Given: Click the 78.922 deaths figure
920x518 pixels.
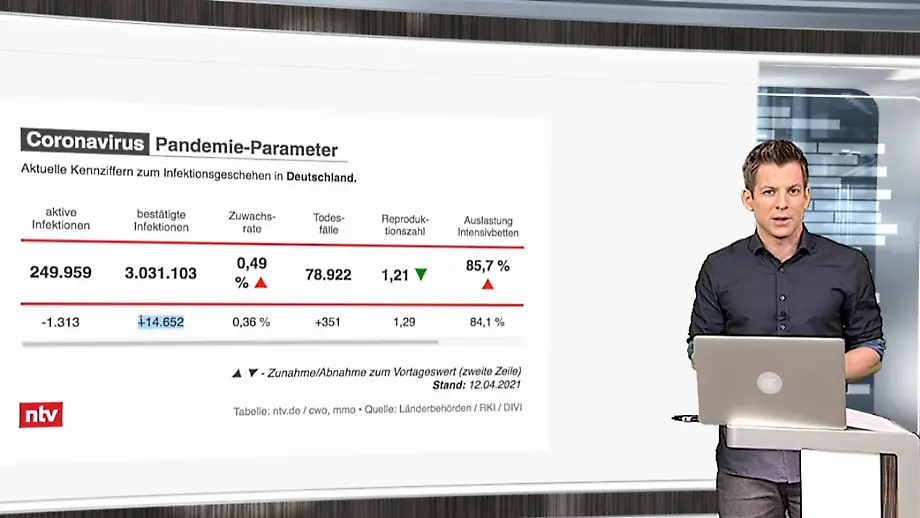Looking at the screenshot, I should [x=328, y=274].
